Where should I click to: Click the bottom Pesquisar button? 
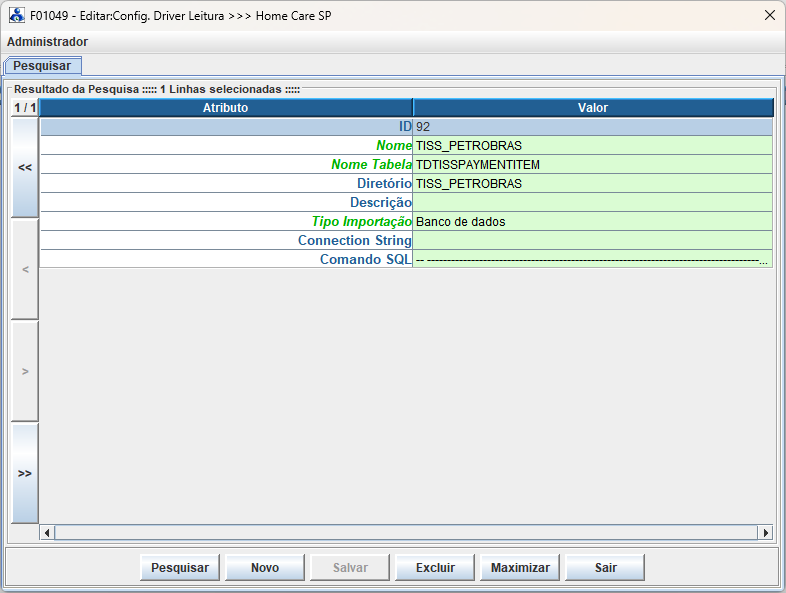click(x=180, y=567)
